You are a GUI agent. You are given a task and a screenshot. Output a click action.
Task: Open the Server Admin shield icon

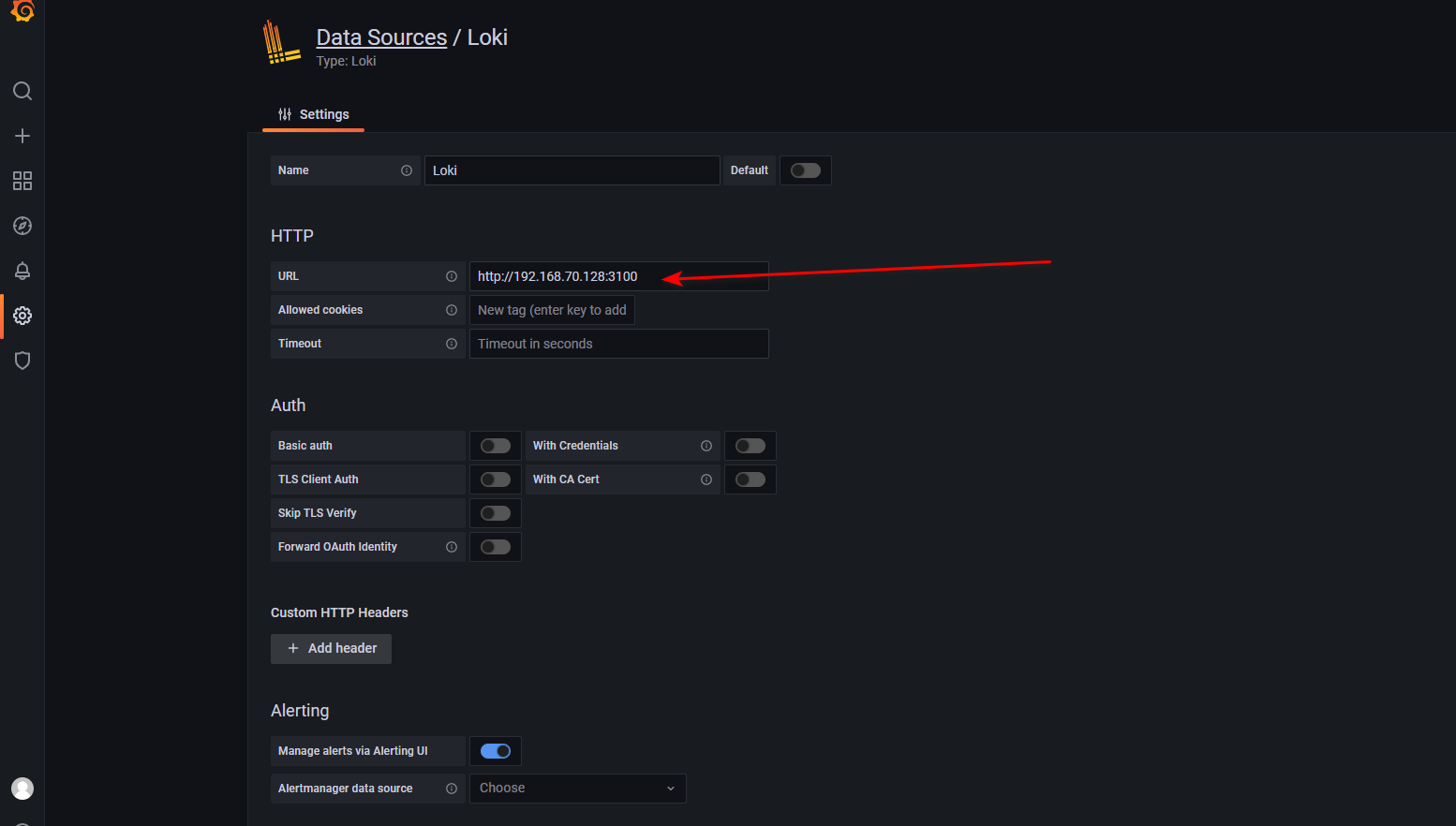pos(22,361)
